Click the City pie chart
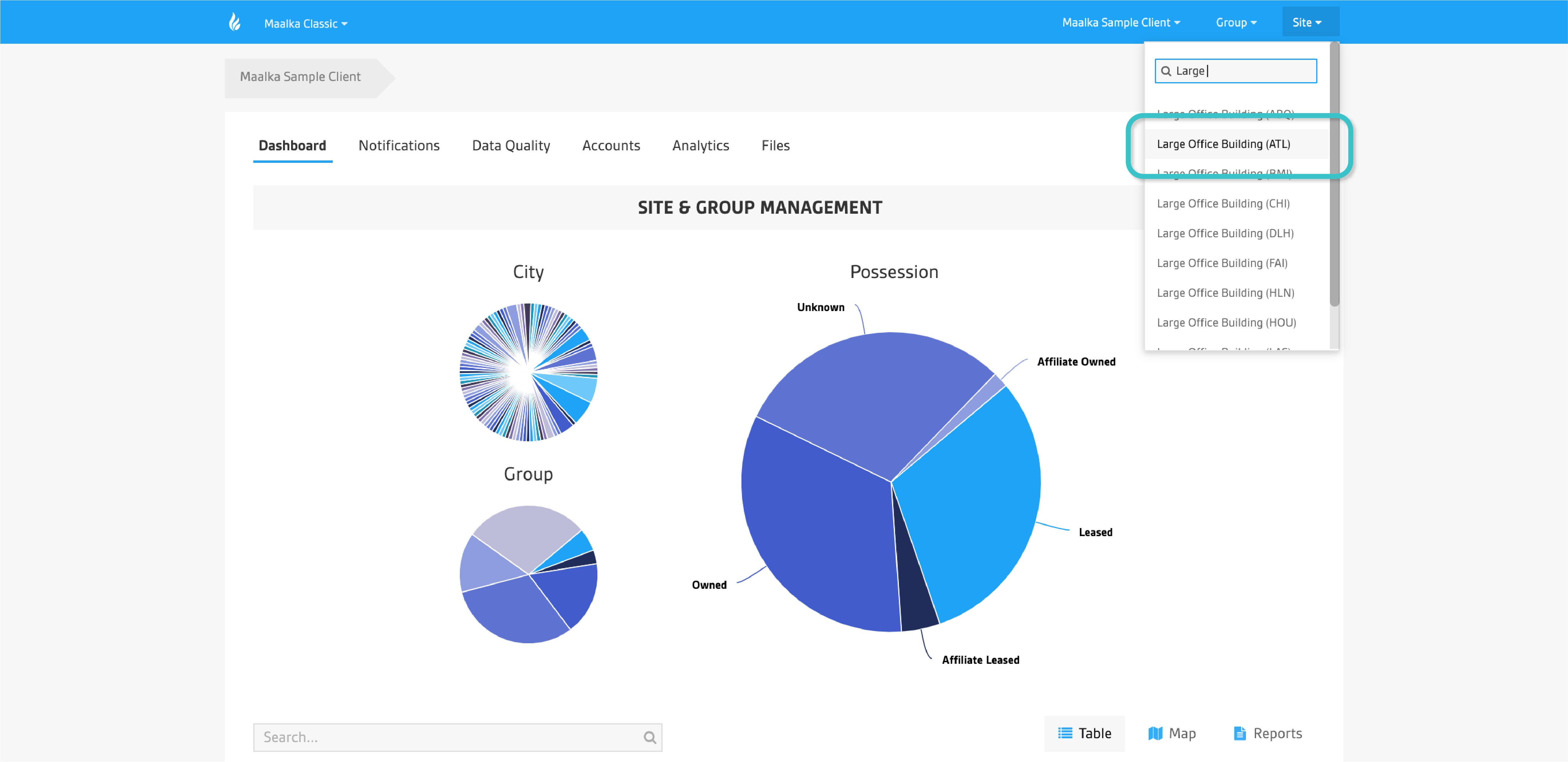Viewport: 1568px width, 762px height. (528, 372)
